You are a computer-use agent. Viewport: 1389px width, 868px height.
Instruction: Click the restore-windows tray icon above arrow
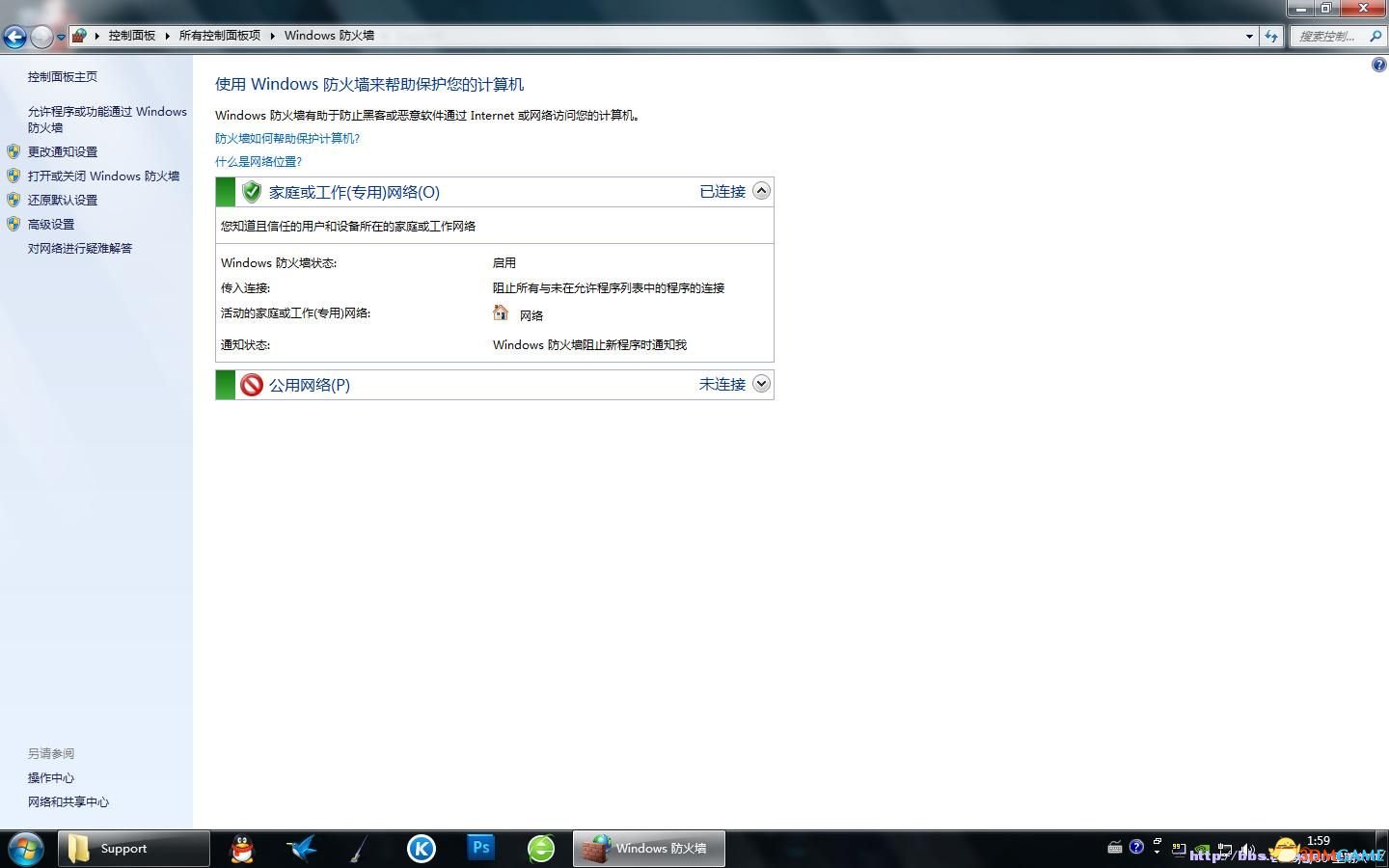click(x=1157, y=840)
